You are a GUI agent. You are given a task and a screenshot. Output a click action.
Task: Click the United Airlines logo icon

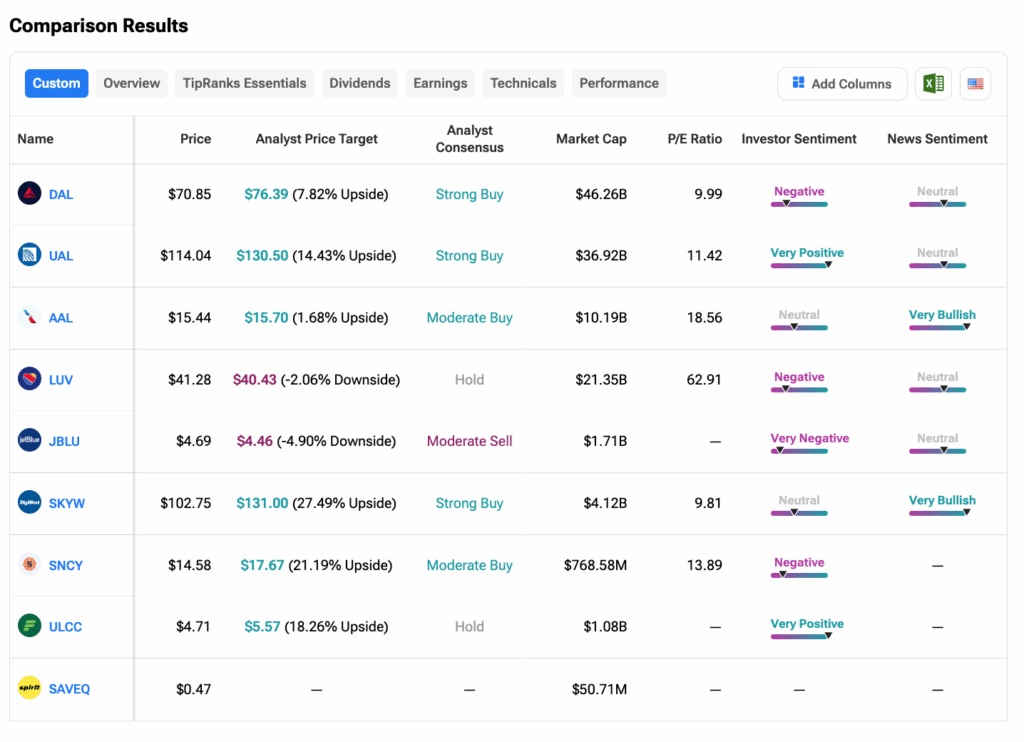[30, 255]
